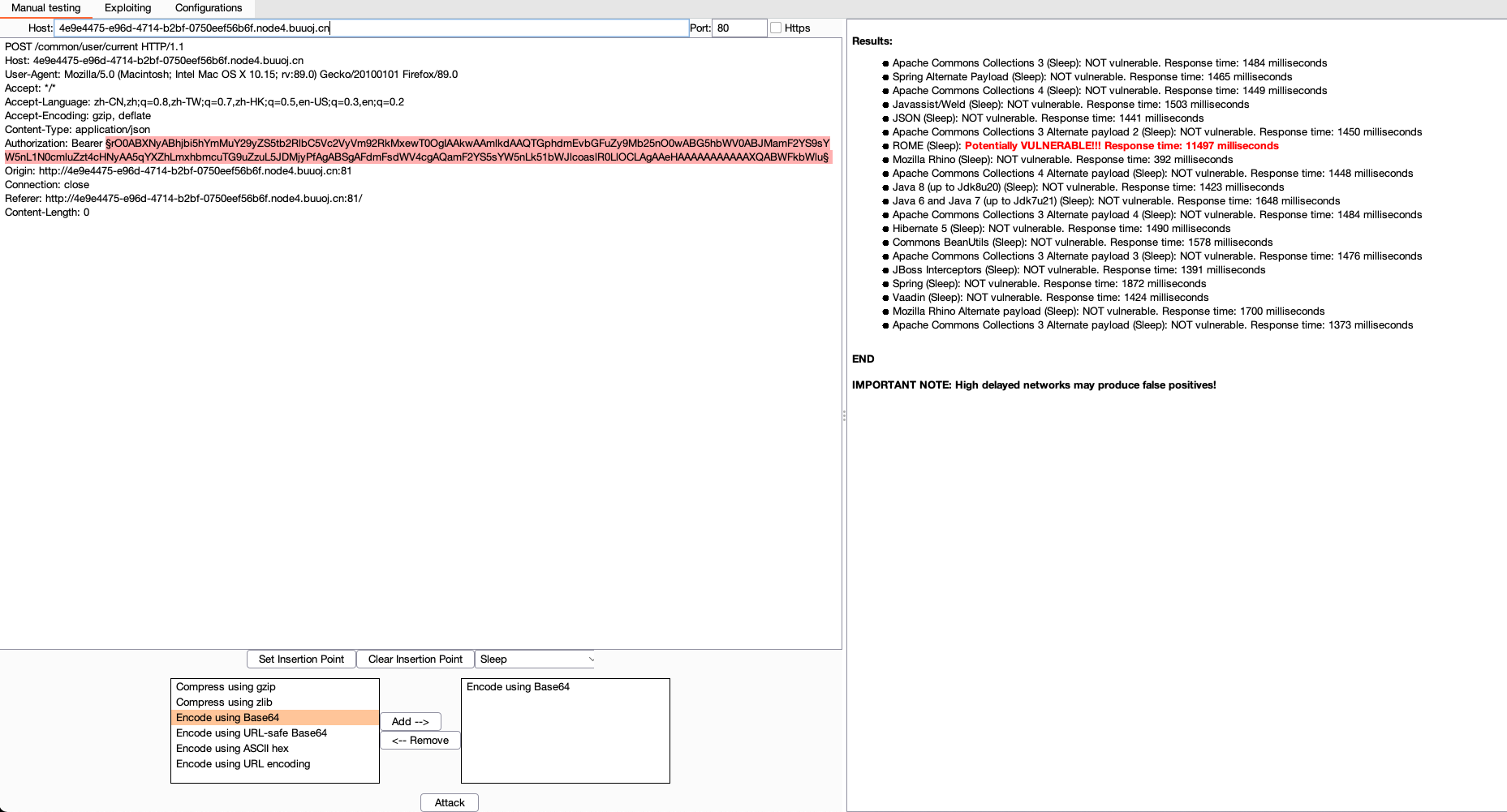Click the Attack button
This screenshot has height=812, width=1507.
point(450,803)
